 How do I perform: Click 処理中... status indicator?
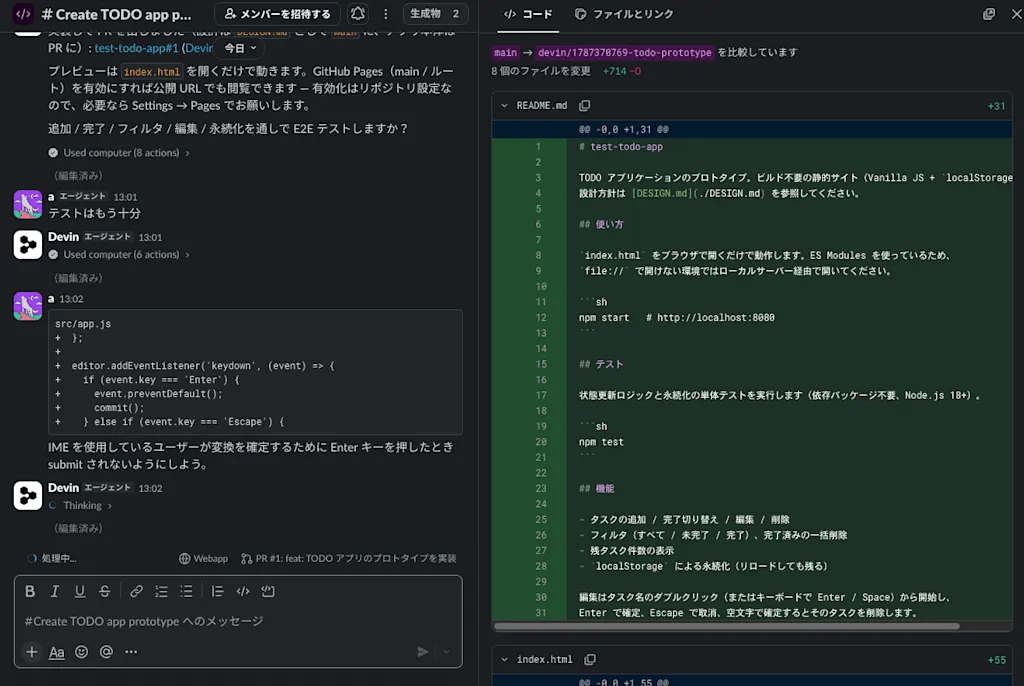[x=52, y=558]
